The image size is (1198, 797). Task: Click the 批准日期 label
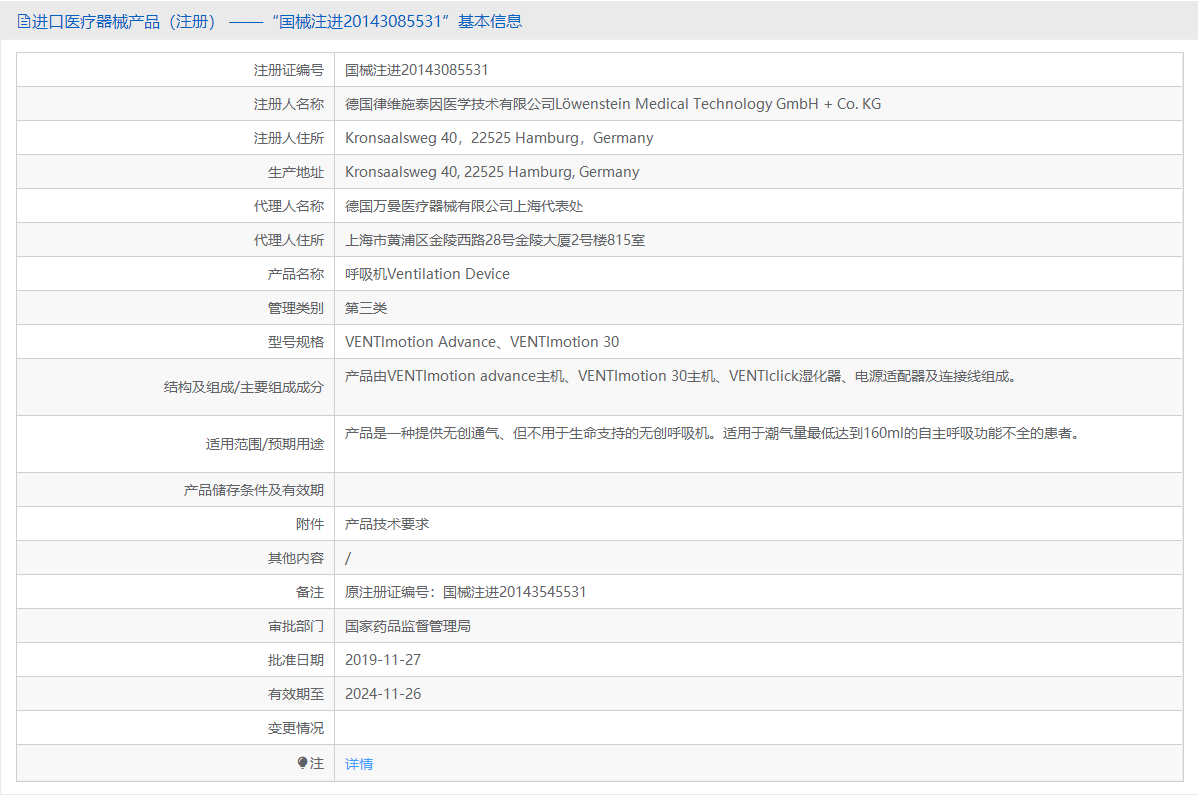tap(296, 659)
